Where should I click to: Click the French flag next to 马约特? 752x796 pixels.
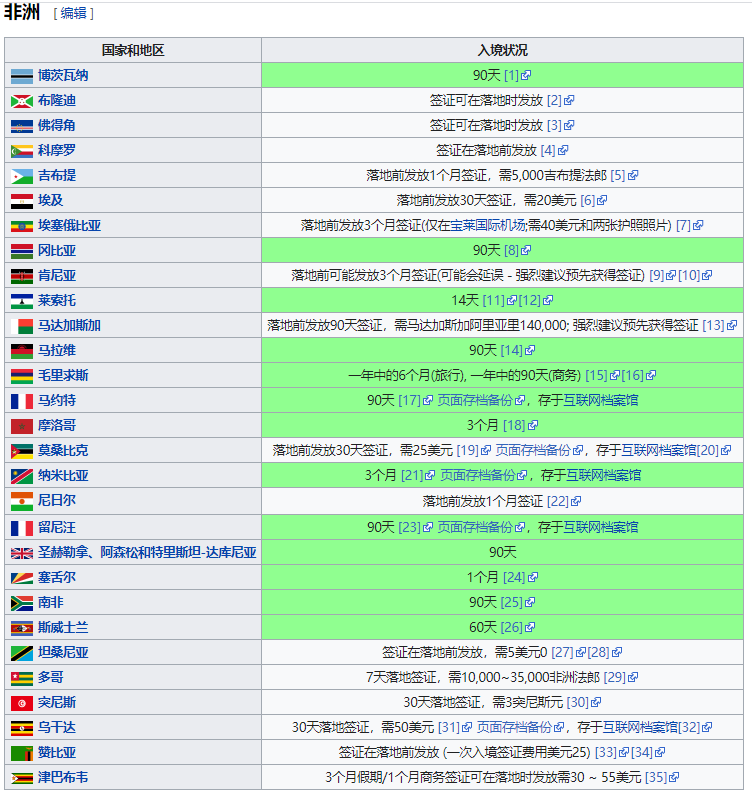coord(22,401)
